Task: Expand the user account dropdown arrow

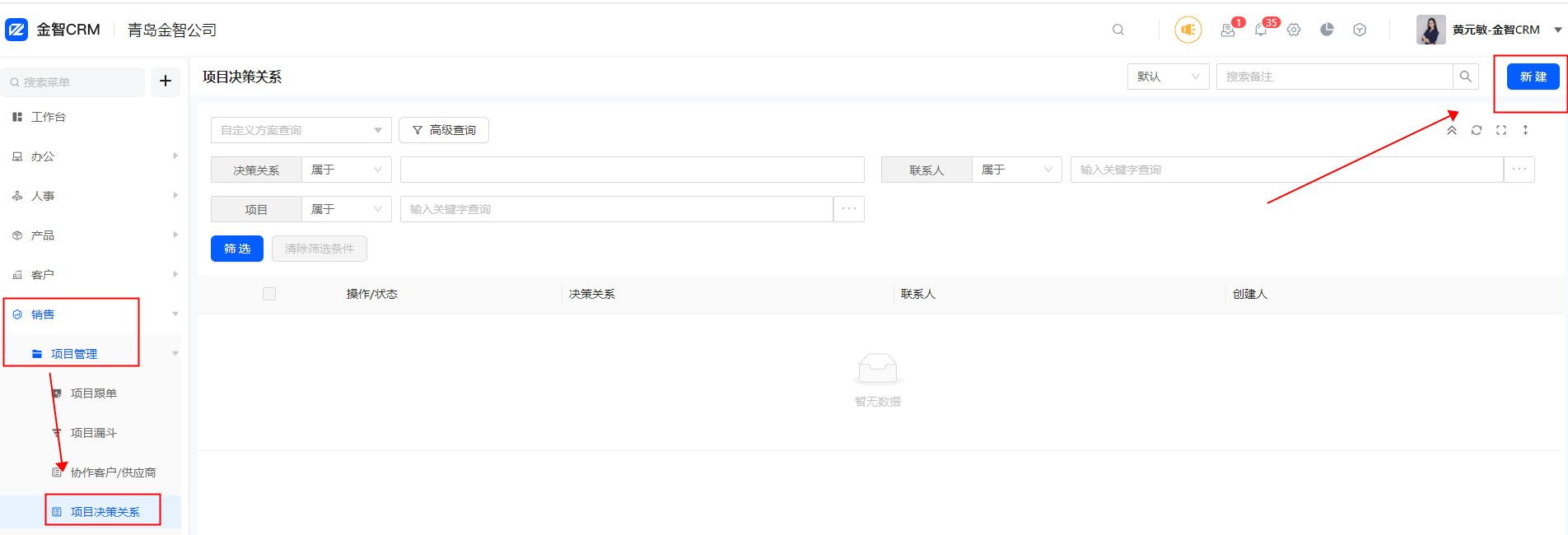Action: [1557, 30]
